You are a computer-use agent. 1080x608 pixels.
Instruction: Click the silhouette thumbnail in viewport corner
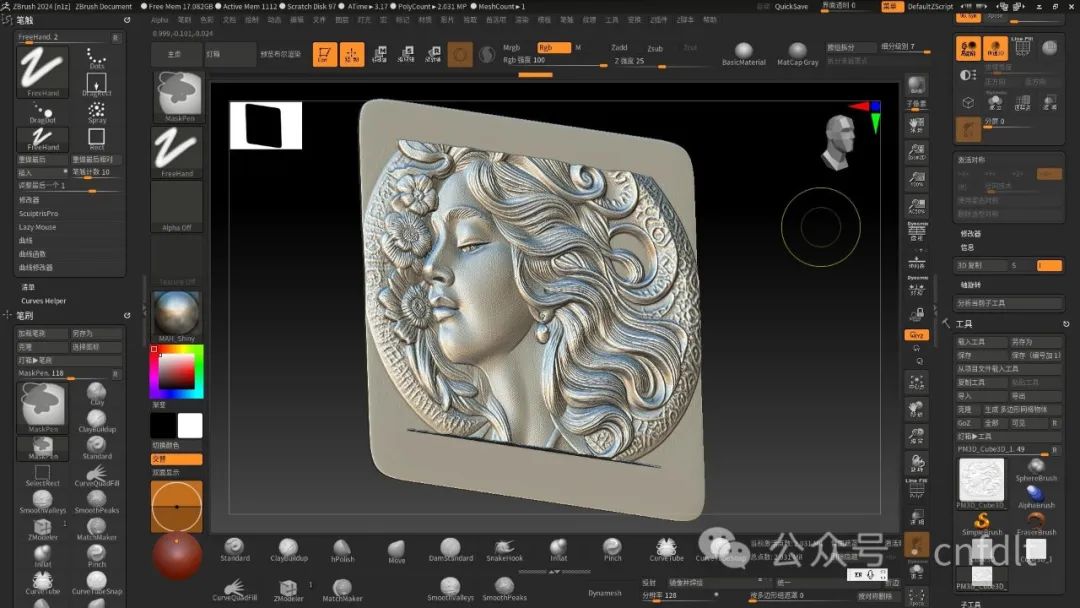point(266,125)
